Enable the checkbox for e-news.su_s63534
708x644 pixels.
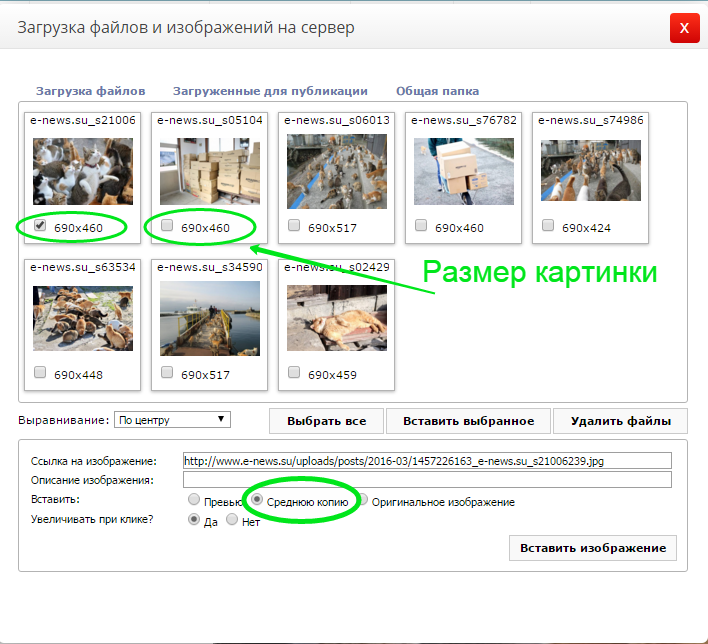40,373
